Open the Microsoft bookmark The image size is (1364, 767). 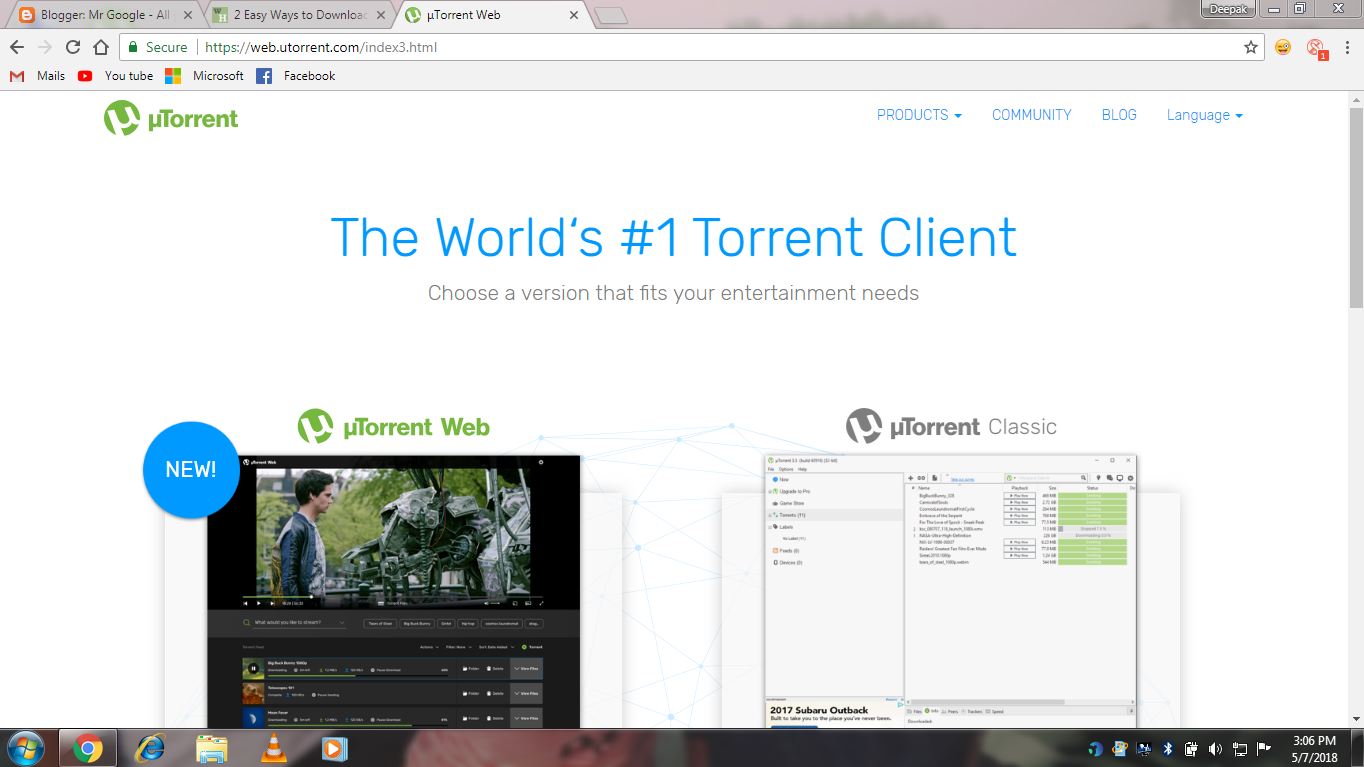tap(205, 76)
